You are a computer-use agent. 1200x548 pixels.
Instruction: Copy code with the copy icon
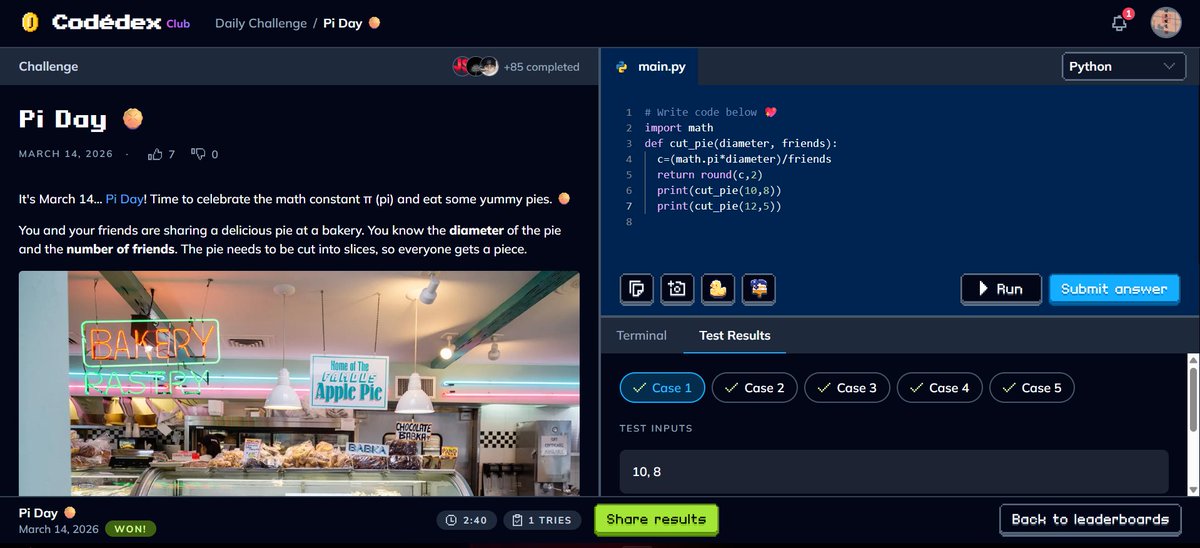click(x=636, y=289)
